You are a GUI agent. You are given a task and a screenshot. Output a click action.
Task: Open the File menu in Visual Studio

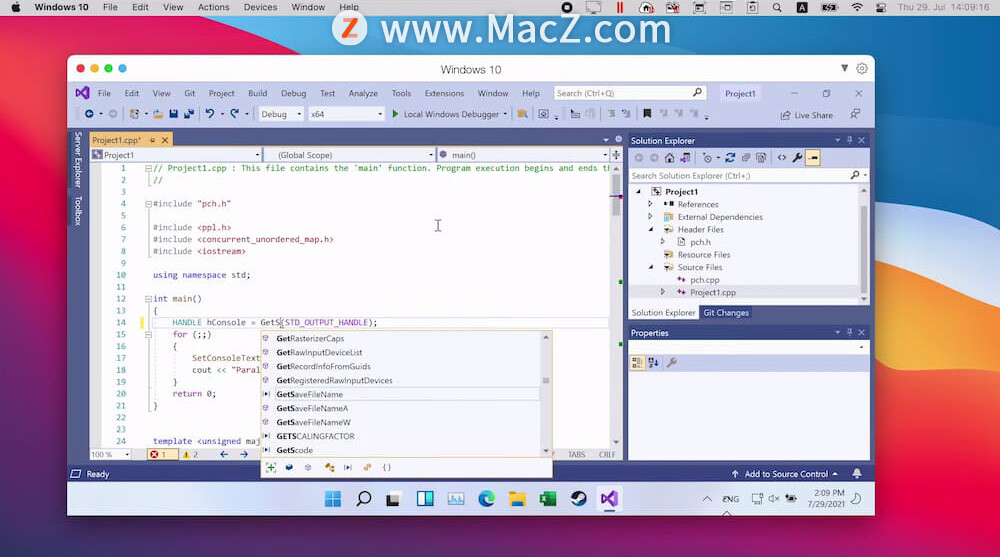[x=104, y=93]
